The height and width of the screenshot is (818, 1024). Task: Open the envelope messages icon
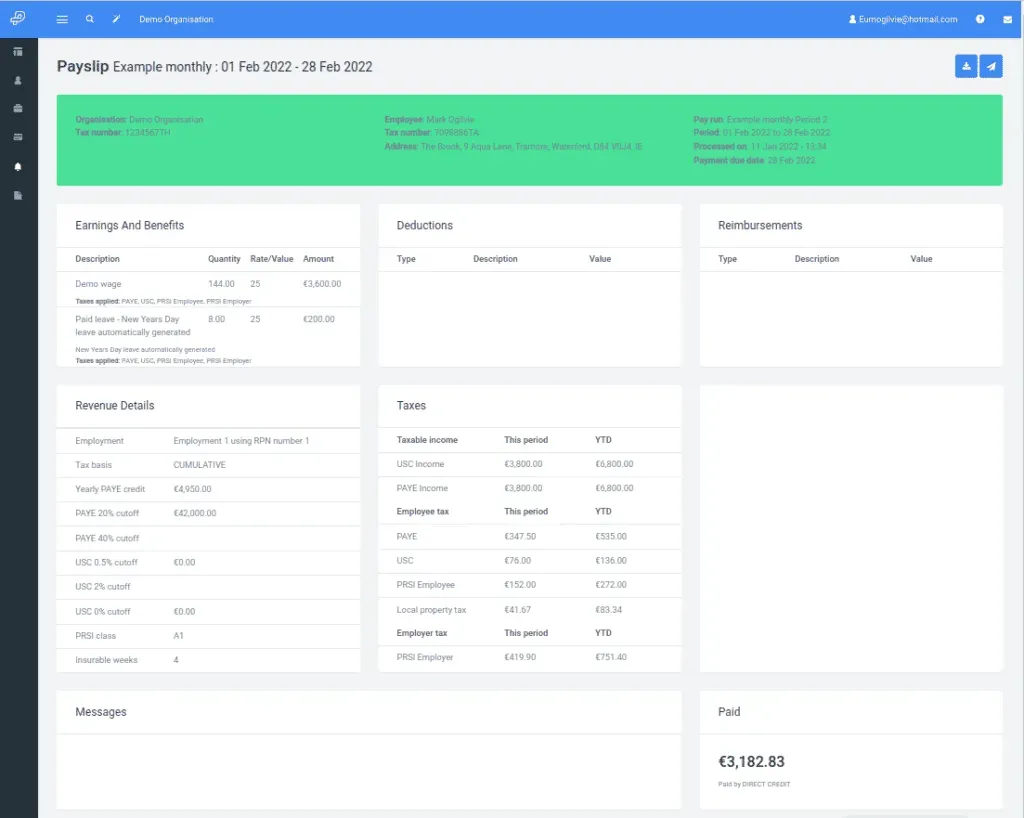pyautogui.click(x=1007, y=19)
